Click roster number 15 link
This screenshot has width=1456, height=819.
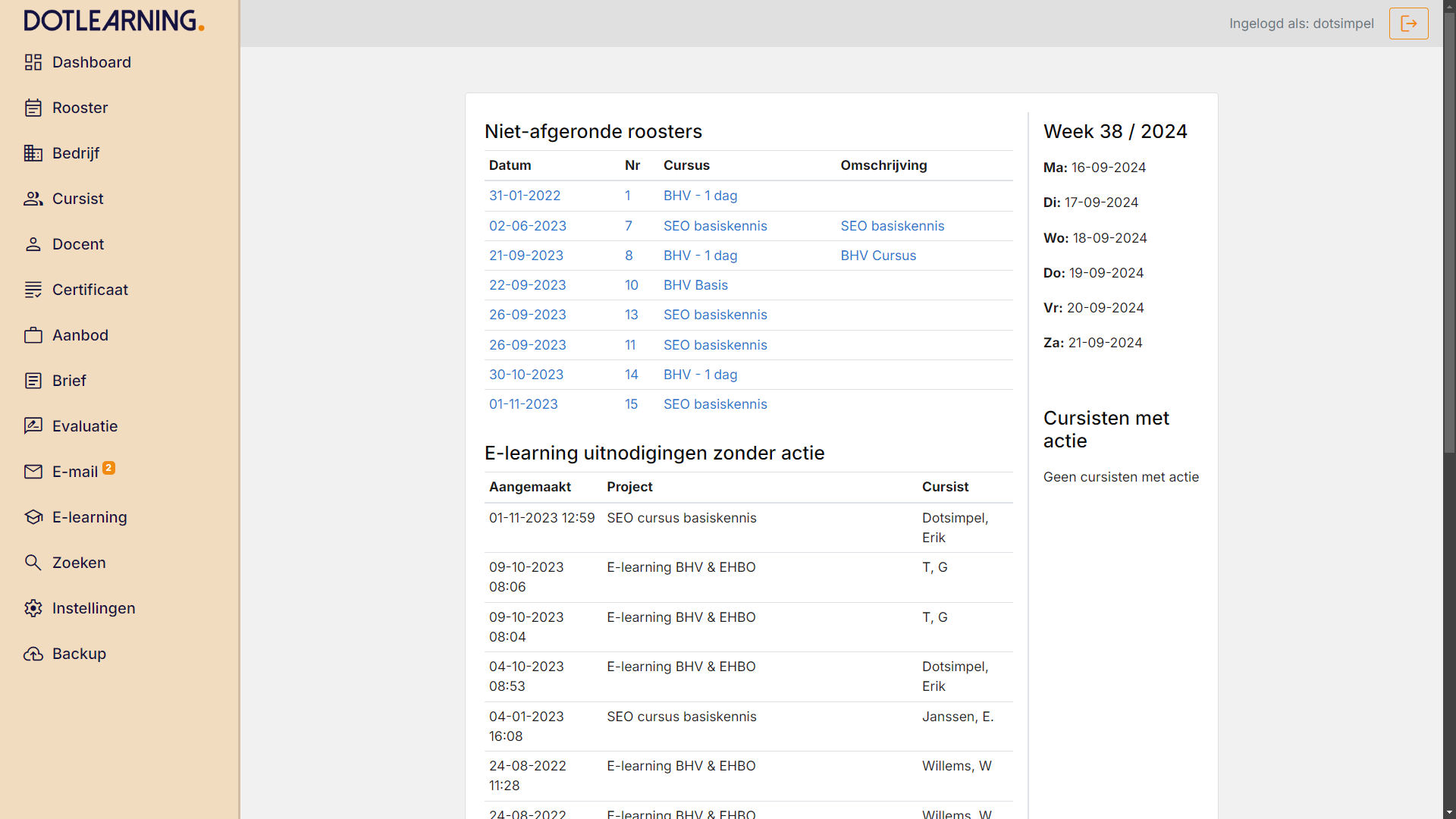[632, 404]
